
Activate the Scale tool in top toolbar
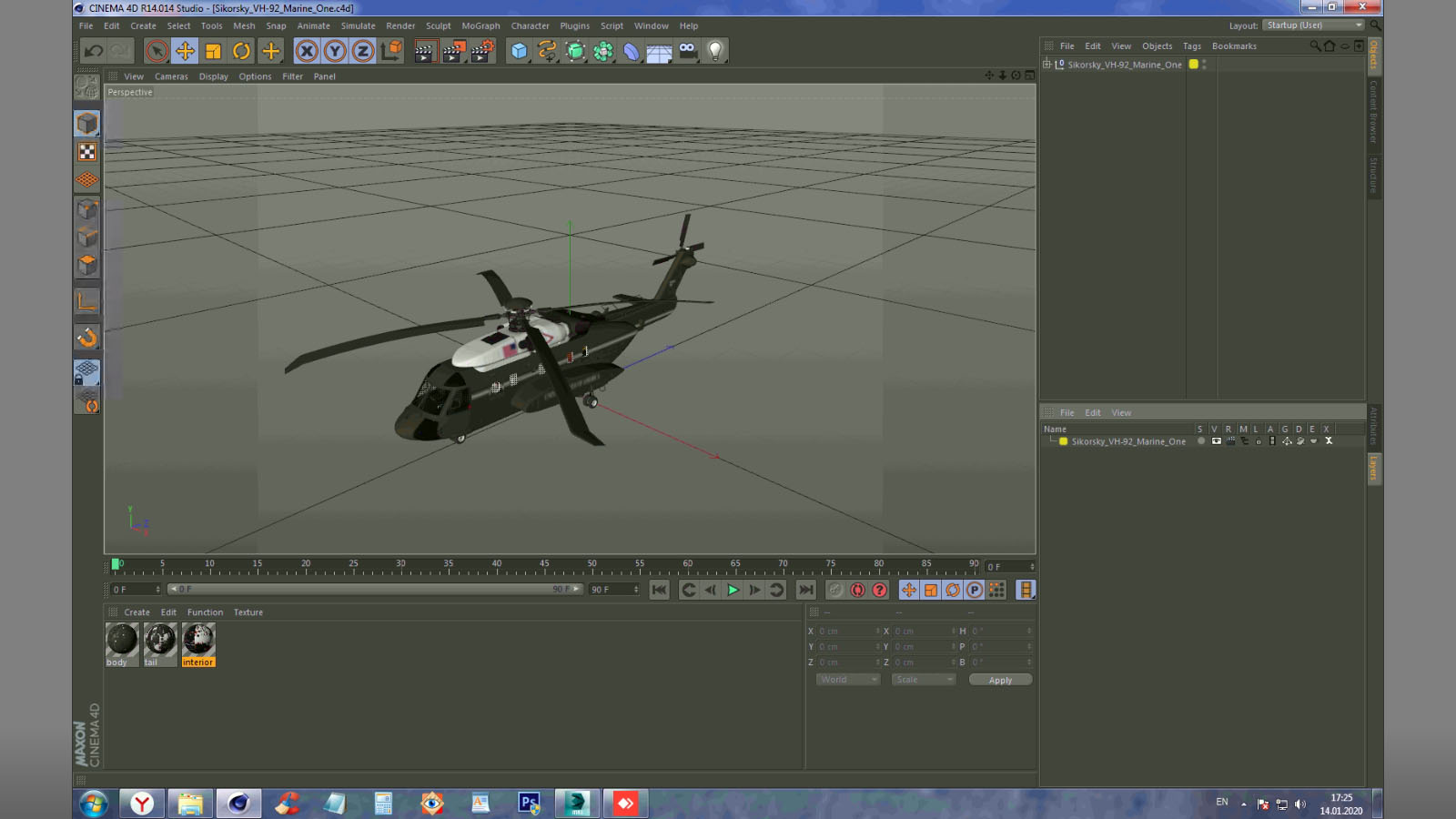213,51
